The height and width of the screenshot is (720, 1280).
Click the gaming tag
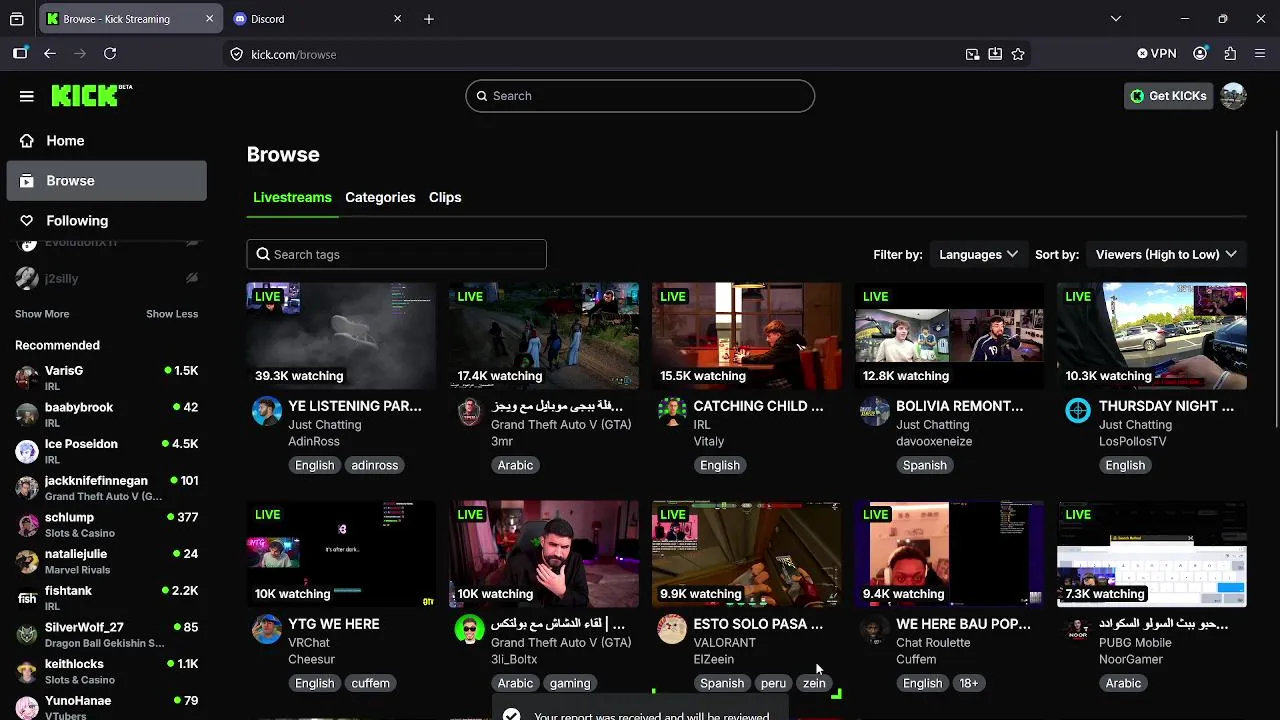(x=570, y=683)
